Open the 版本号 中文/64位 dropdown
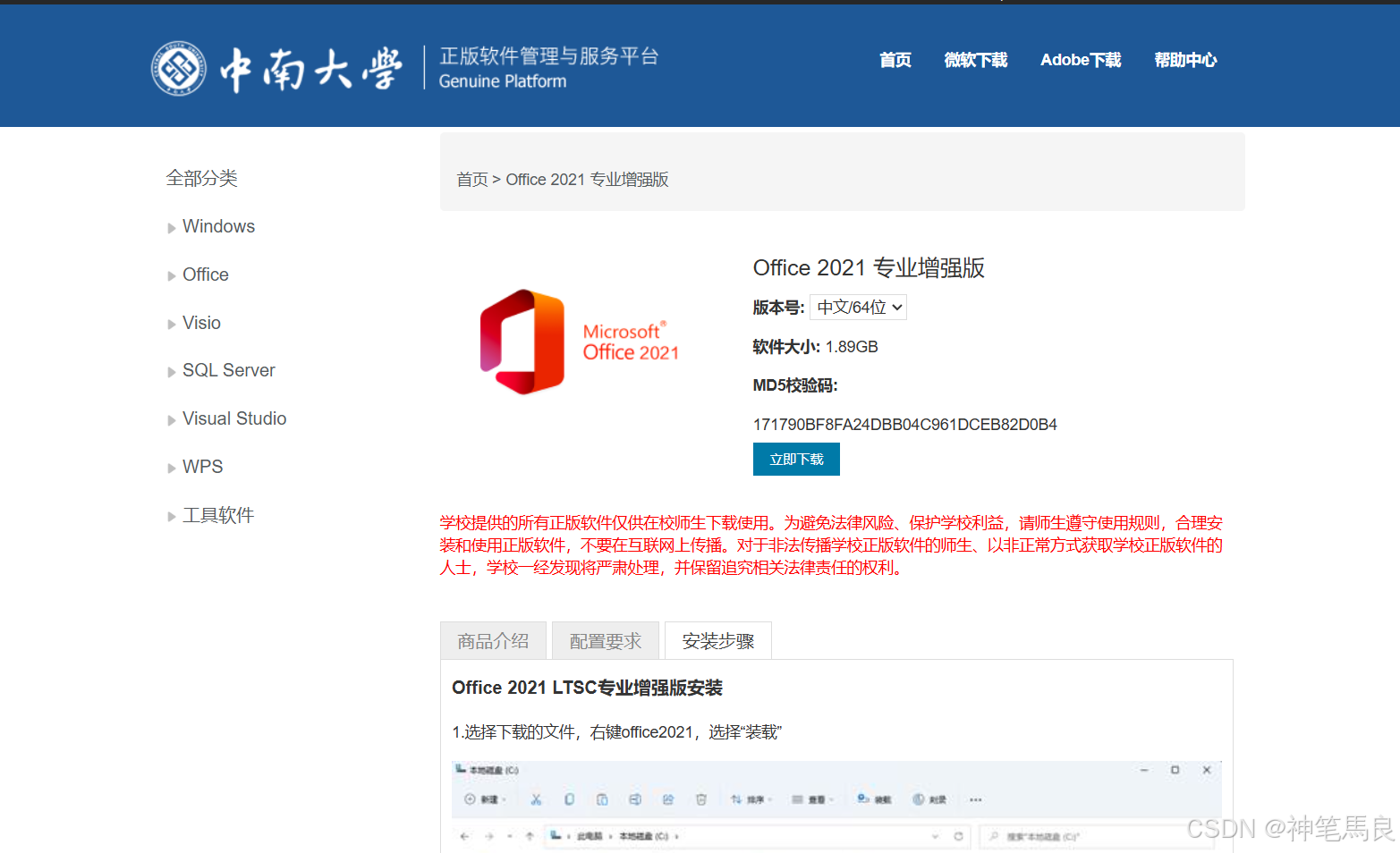 (x=858, y=308)
